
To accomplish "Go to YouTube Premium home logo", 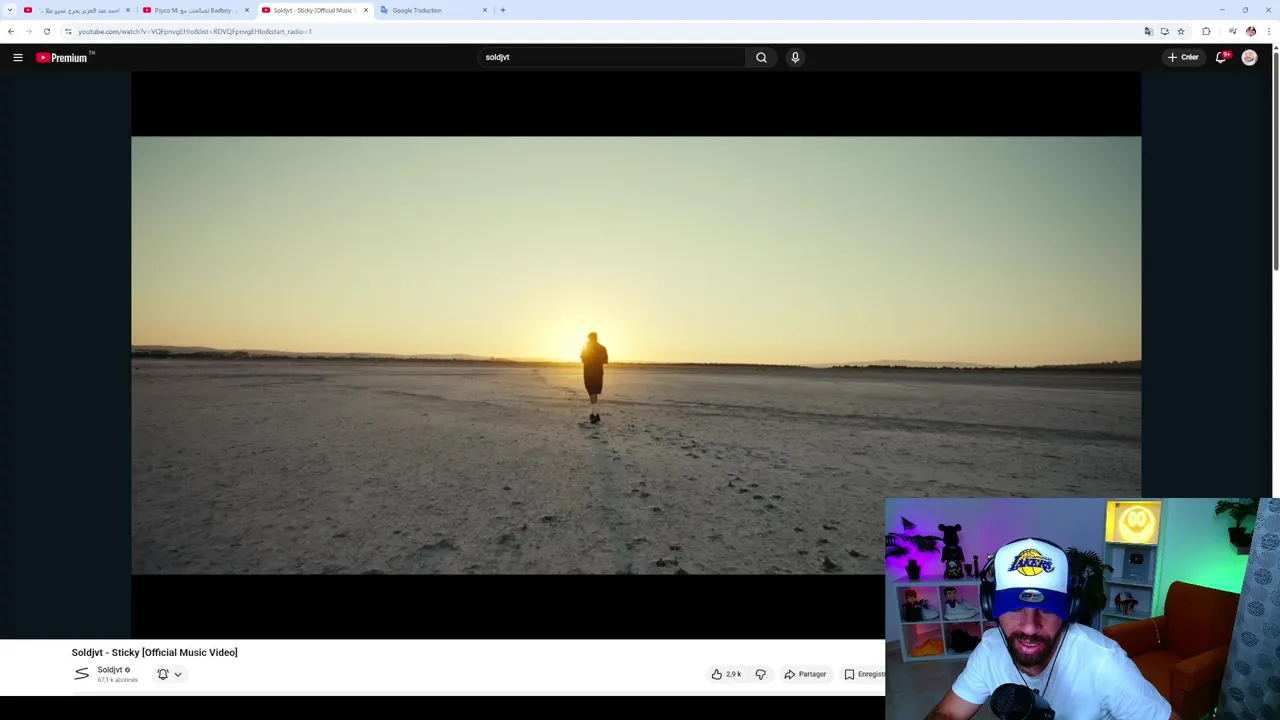I will point(63,57).
